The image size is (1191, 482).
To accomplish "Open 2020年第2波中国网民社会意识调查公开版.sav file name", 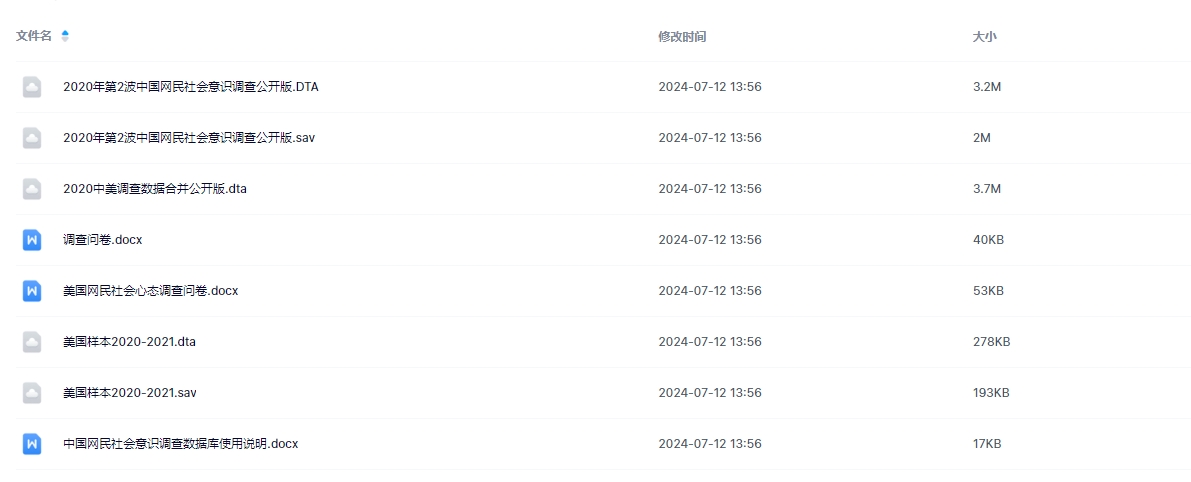I will (188, 138).
